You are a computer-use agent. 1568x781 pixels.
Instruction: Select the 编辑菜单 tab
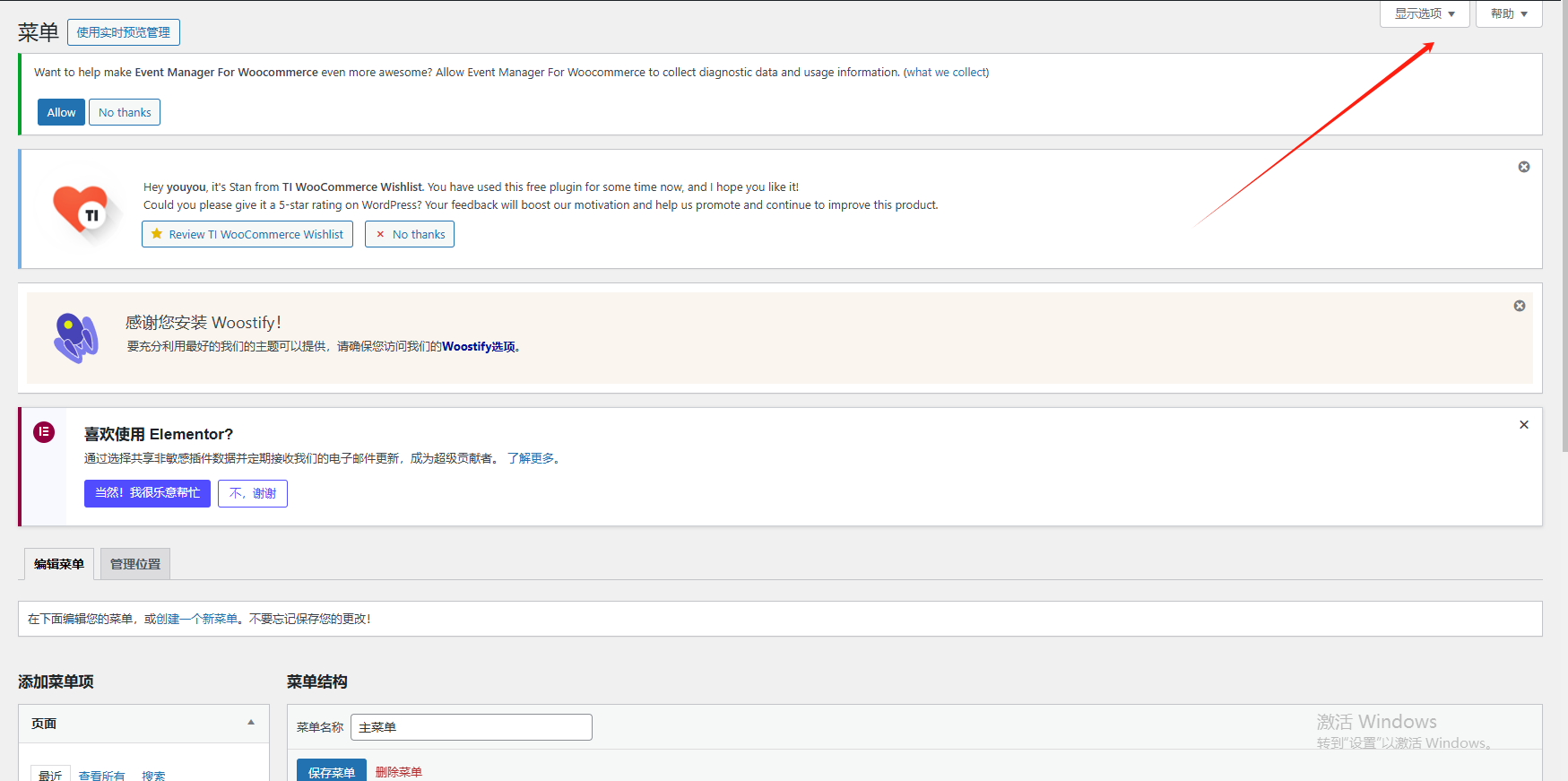59,564
